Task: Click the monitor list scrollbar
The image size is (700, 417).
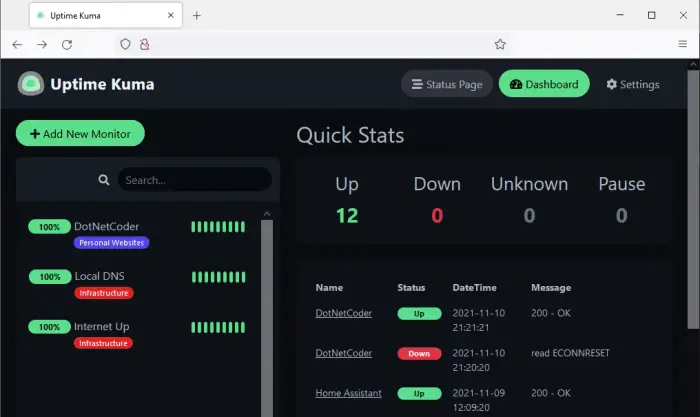Action: point(267,318)
